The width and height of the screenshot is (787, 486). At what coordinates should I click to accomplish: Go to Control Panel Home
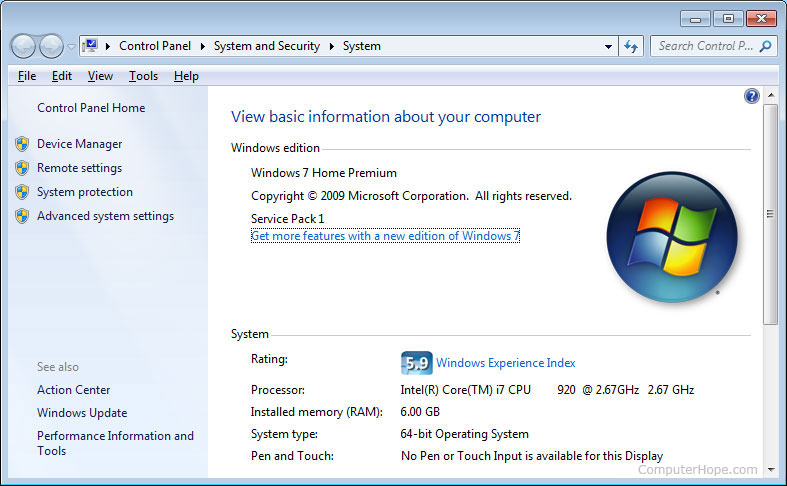pyautogui.click(x=91, y=108)
